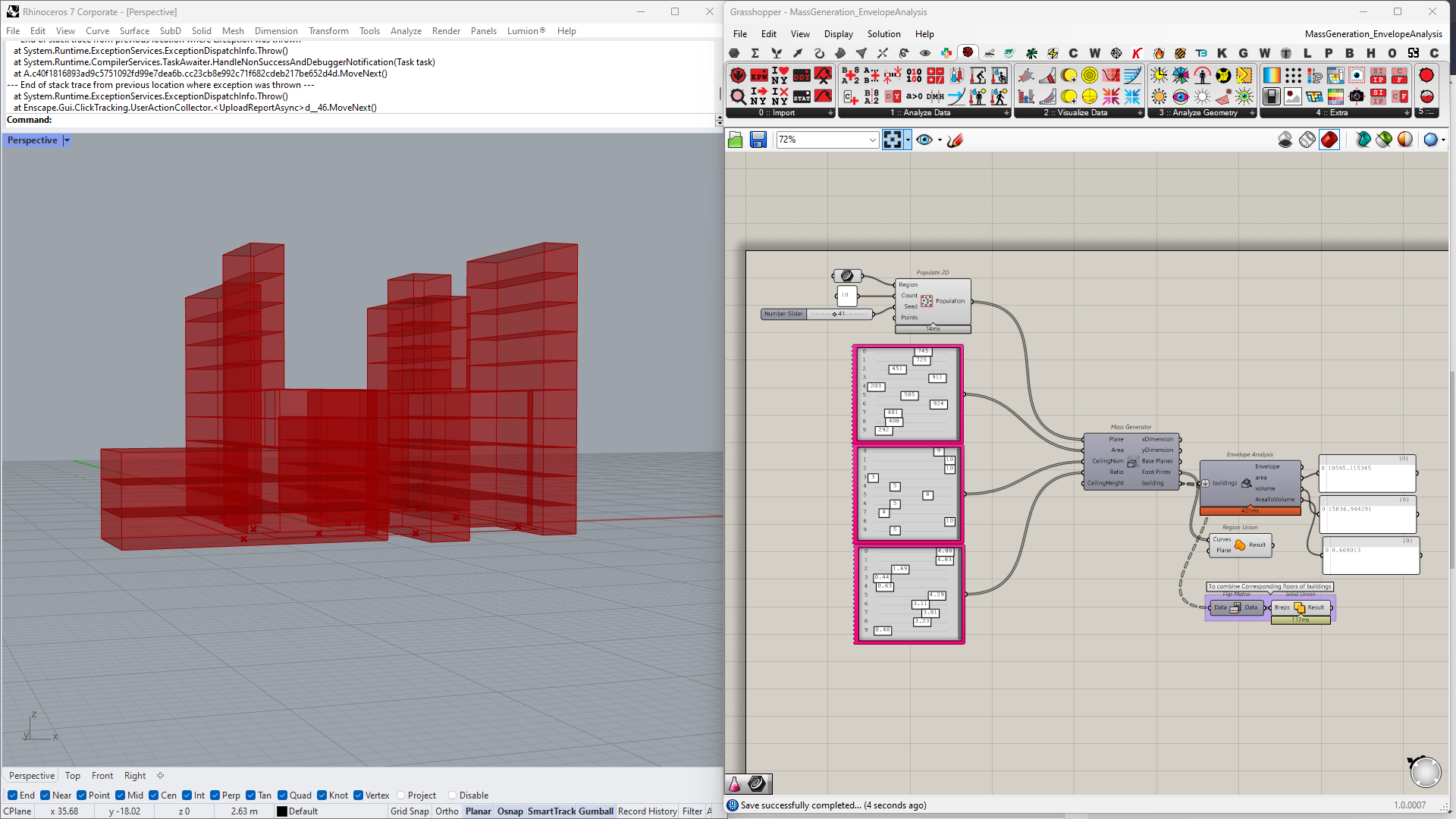Open Rhino's Curve menu

coord(97,31)
